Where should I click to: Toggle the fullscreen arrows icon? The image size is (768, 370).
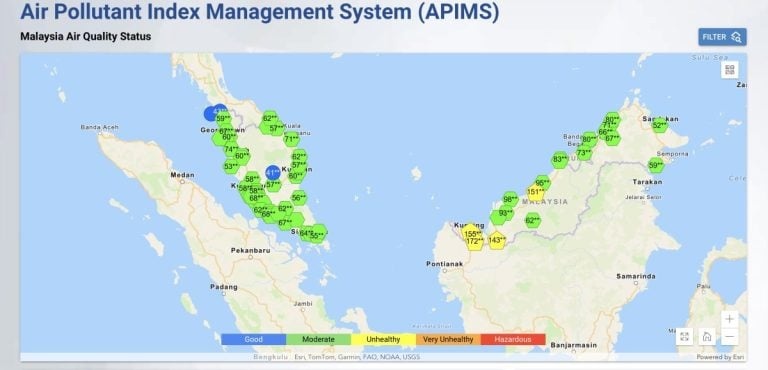684,336
